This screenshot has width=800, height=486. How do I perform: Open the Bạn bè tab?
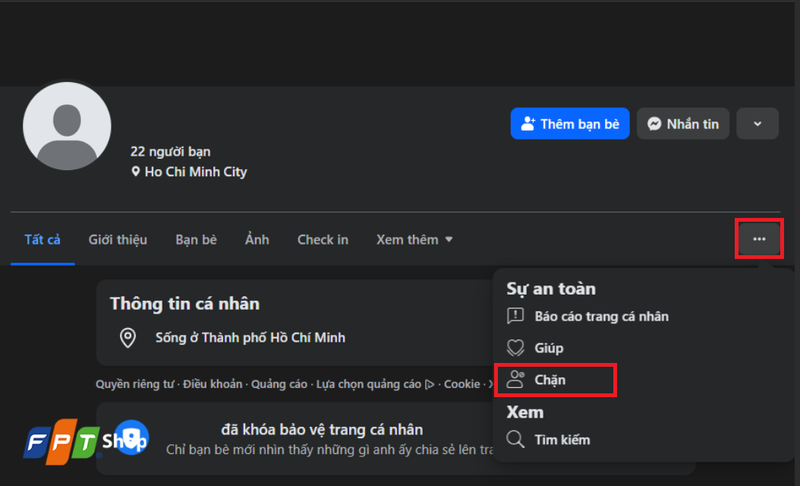pos(196,240)
